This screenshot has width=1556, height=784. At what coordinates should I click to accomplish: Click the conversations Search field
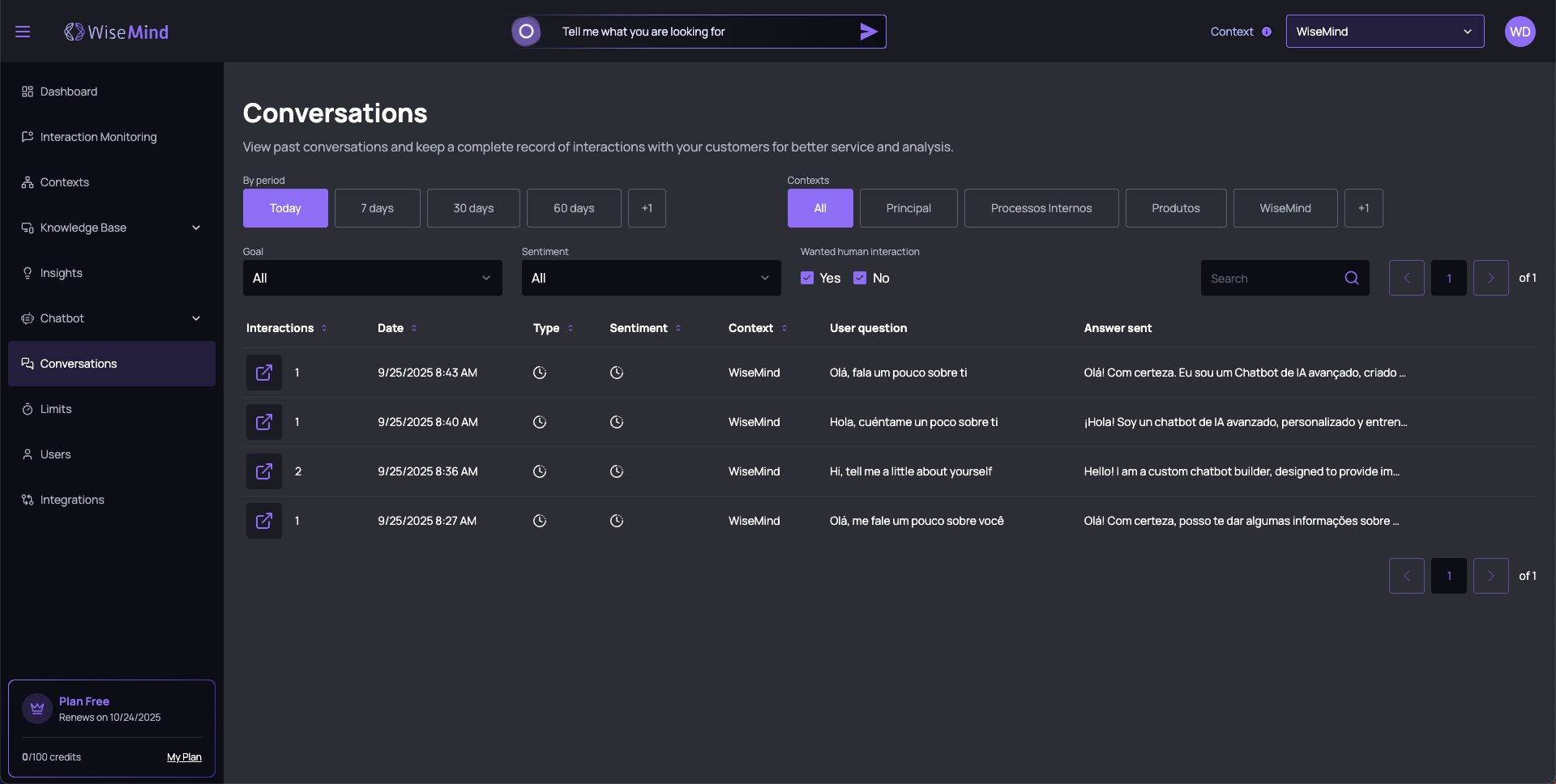point(1272,278)
